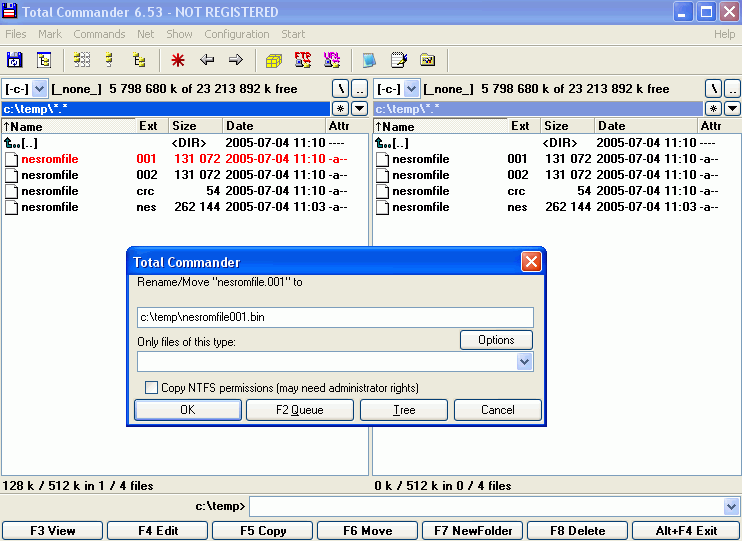The width and height of the screenshot is (742, 541).
Task: Click the parent directory '..' button in left panel
Action: pos(360,89)
